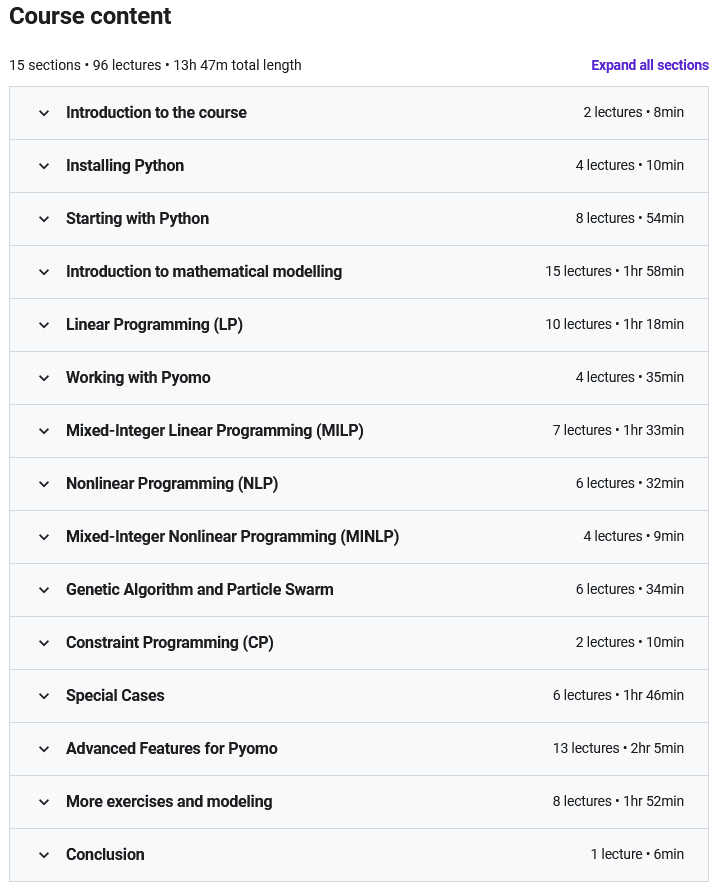Expand Introduction to mathematical modelling section
The width and height of the screenshot is (718, 889).
pyautogui.click(x=358, y=272)
